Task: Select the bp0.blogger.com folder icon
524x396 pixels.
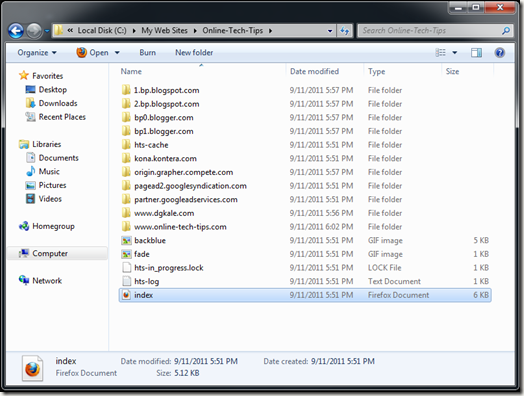Action: click(x=126, y=117)
